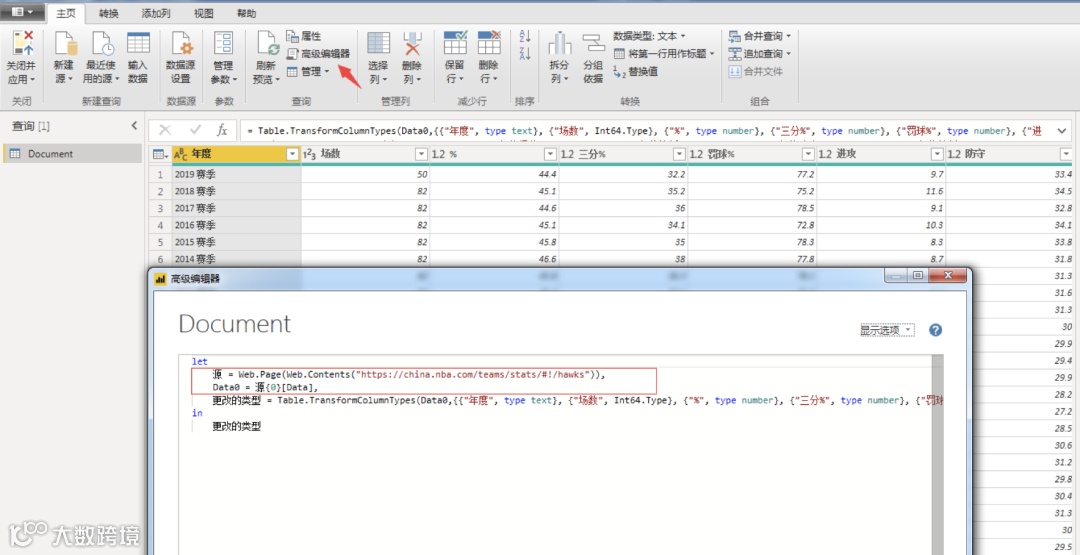The width and height of the screenshot is (1080, 555).
Task: Select 防守 column header
Action: [1010, 154]
